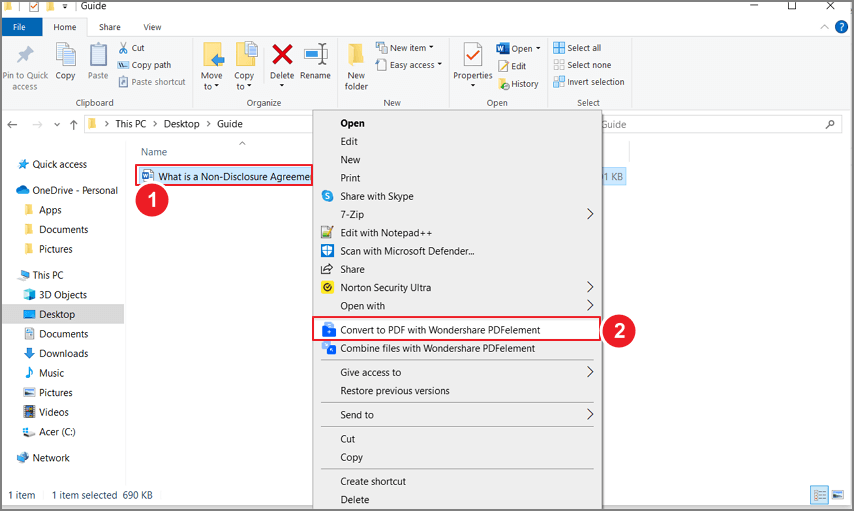The image size is (854, 511).
Task: Click the Properties icon
Action: tap(473, 55)
